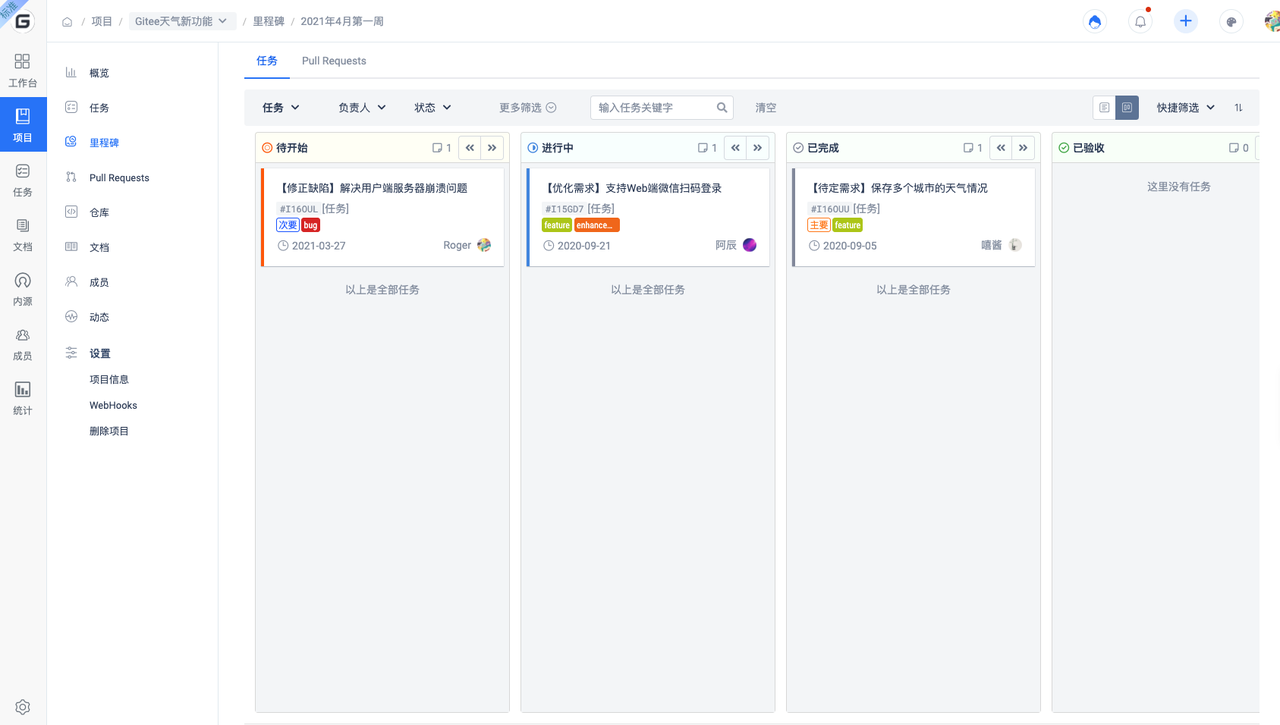Image resolution: width=1280 pixels, height=725 pixels.
Task: Click home icon in breadcrumb
Action: 67,21
